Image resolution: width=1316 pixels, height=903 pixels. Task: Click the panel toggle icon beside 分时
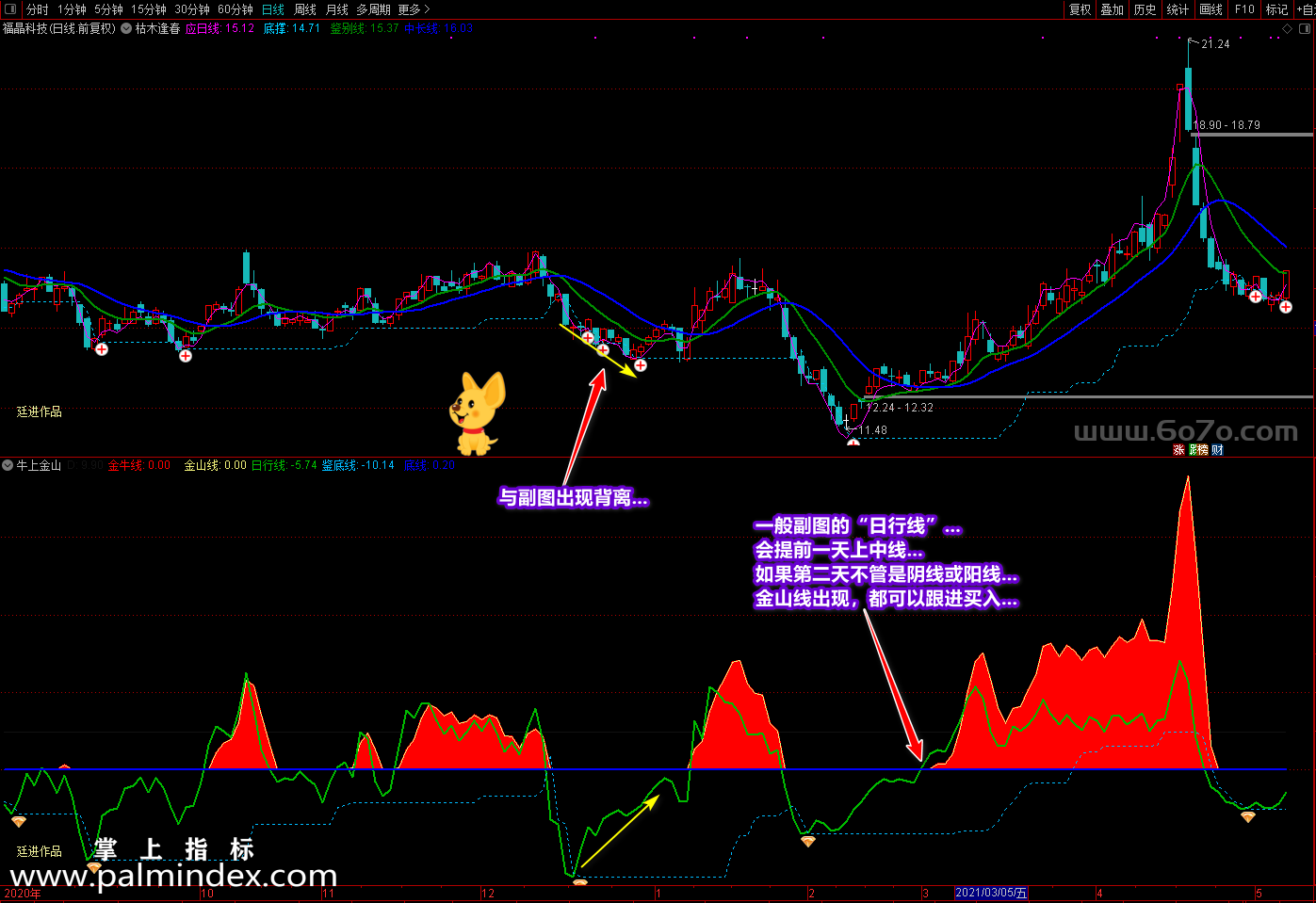click(10, 9)
